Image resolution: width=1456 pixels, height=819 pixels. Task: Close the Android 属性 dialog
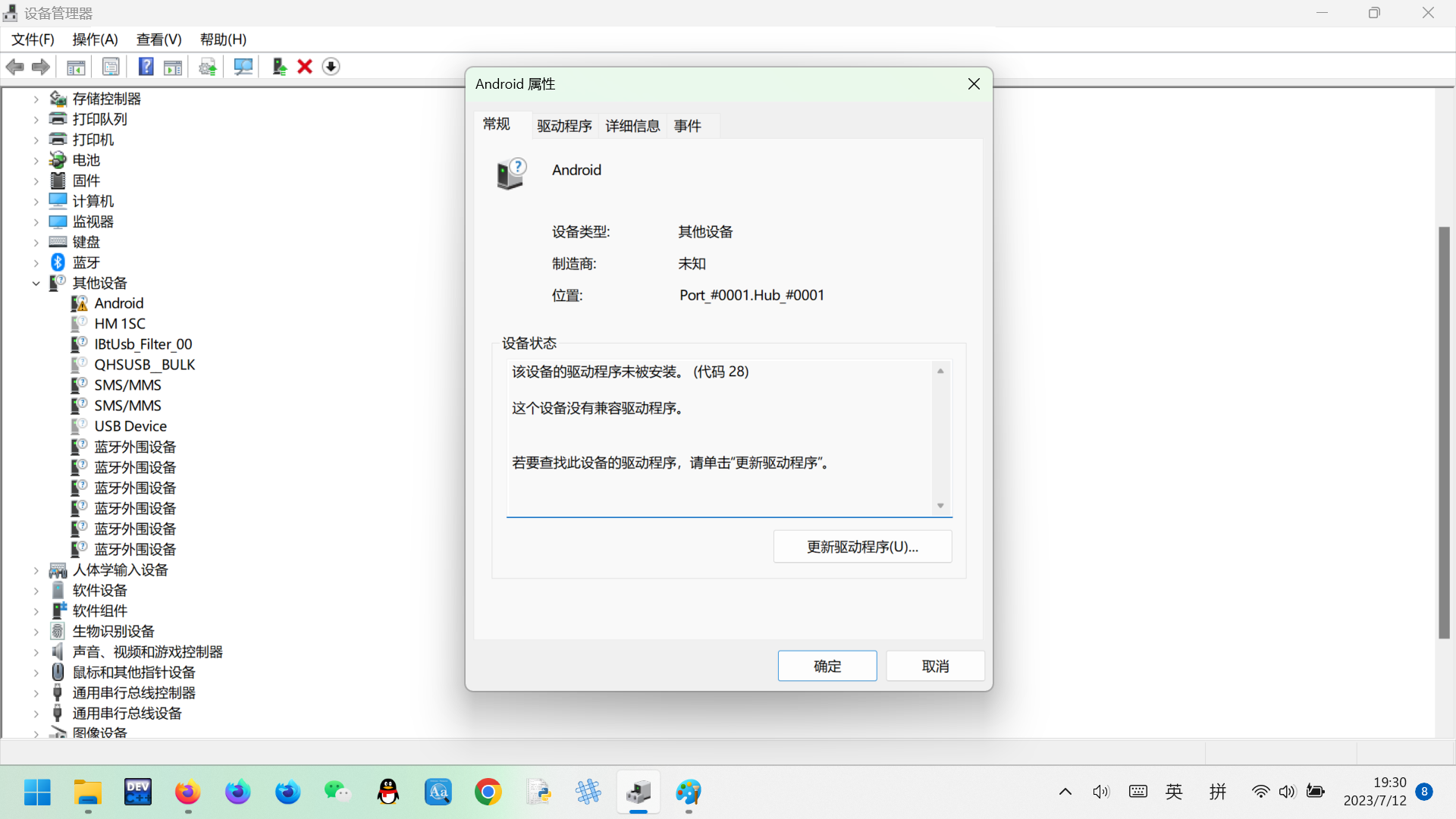point(974,84)
